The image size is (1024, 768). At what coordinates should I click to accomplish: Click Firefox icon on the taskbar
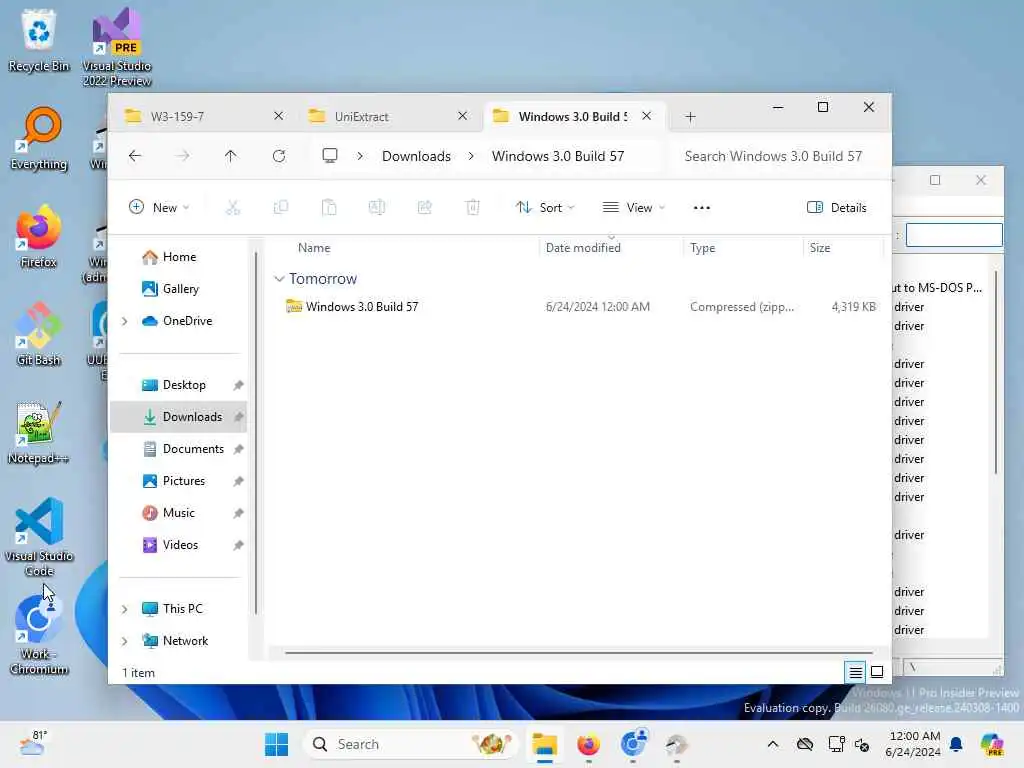click(x=588, y=744)
